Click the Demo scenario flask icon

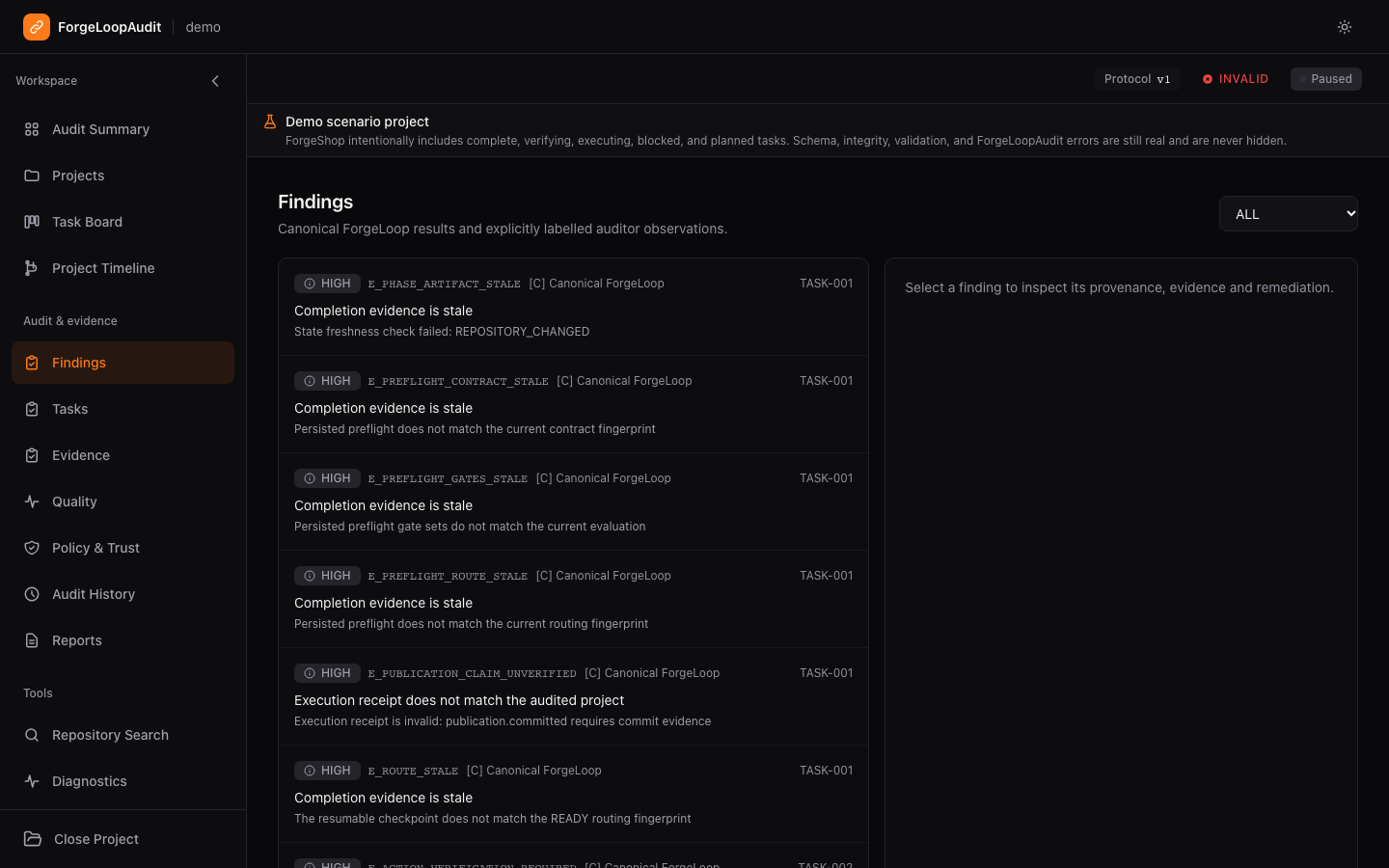[270, 122]
